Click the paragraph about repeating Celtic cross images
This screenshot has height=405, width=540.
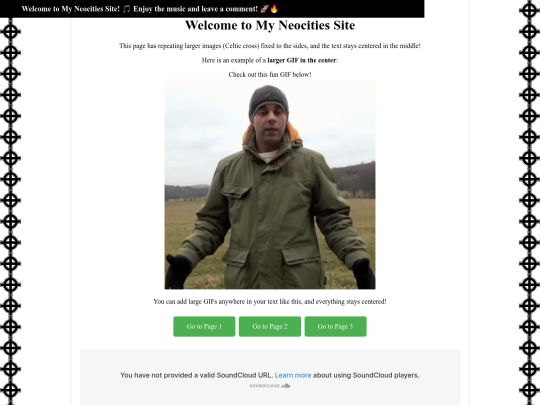(x=270, y=46)
